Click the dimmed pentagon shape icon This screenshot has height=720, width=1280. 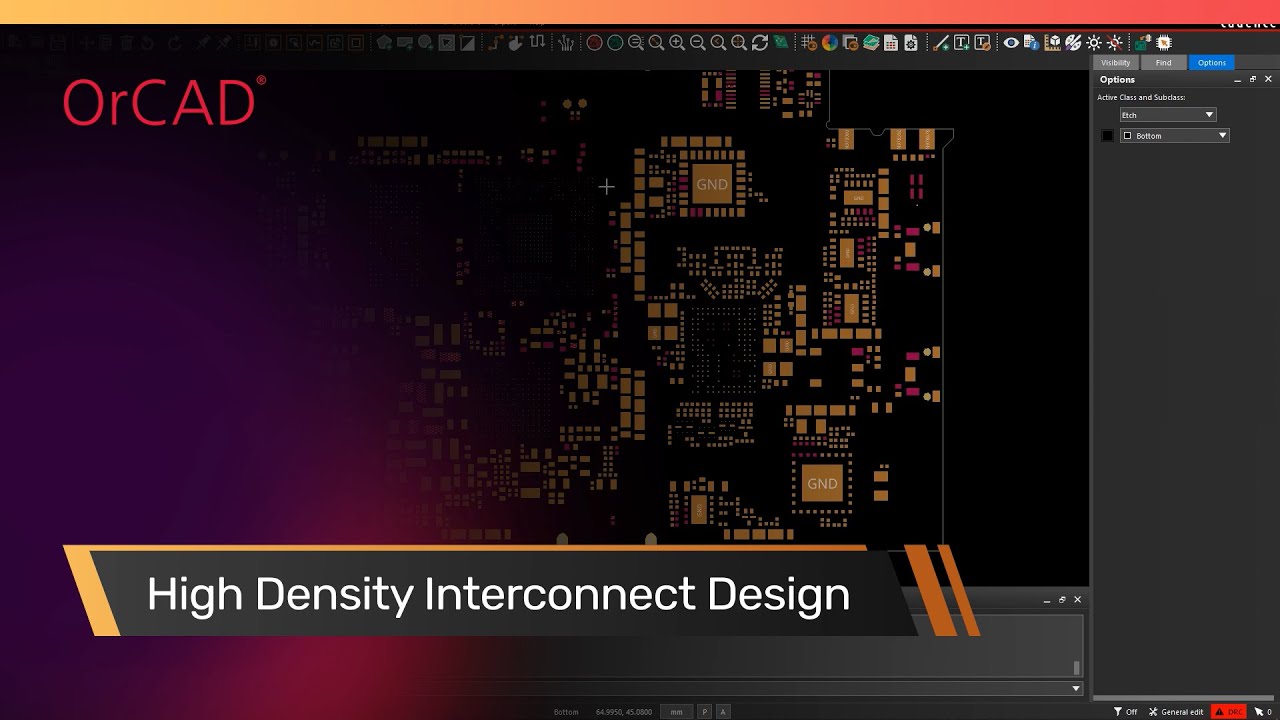pyautogui.click(x=384, y=43)
